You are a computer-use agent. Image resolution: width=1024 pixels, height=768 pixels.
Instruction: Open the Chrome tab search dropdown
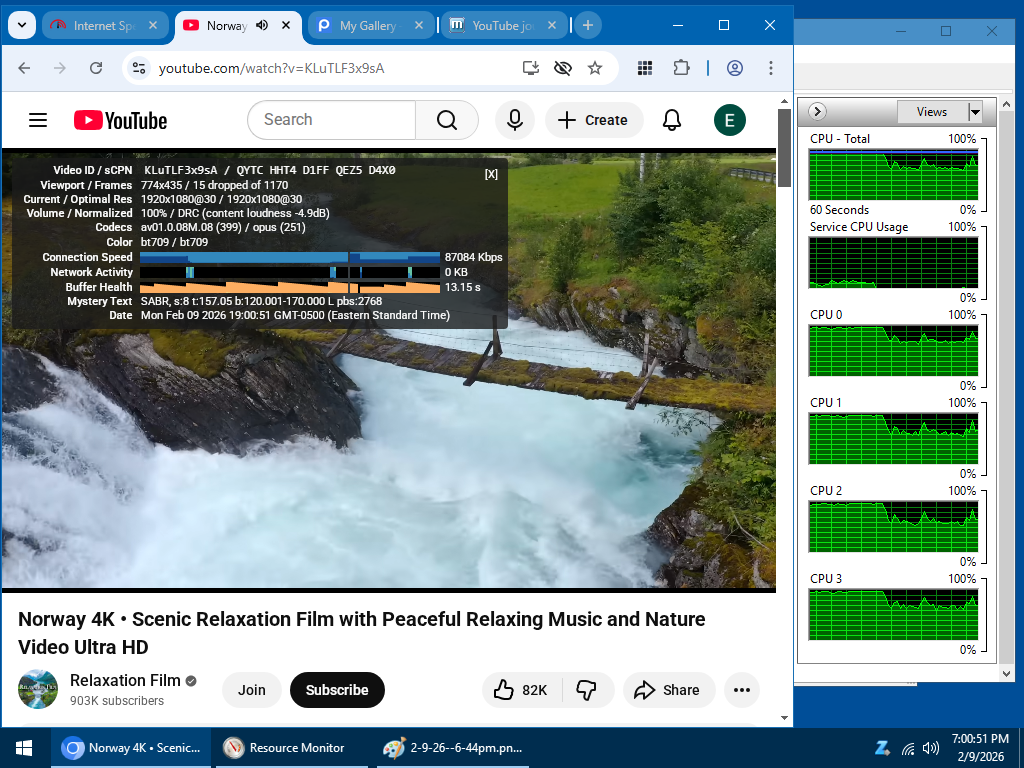(x=22, y=25)
